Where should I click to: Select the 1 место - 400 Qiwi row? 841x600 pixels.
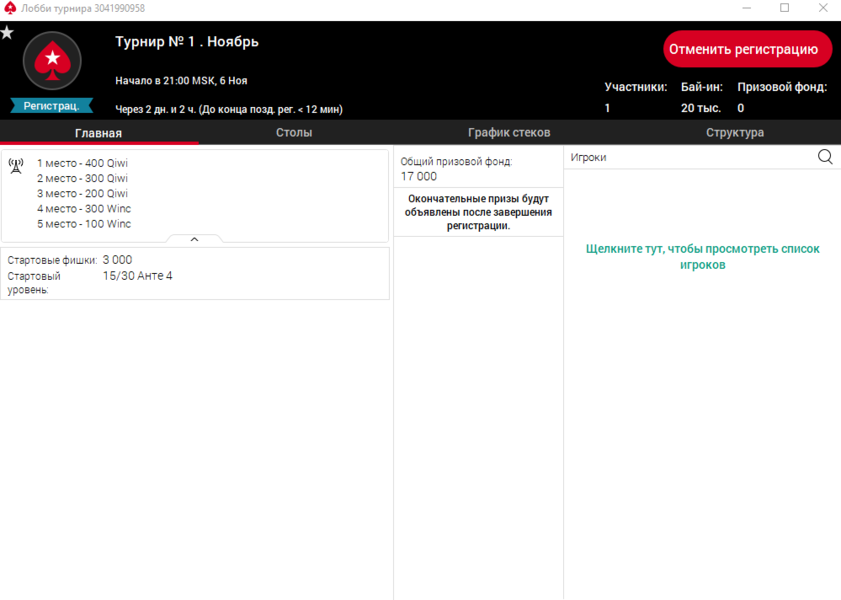82,163
